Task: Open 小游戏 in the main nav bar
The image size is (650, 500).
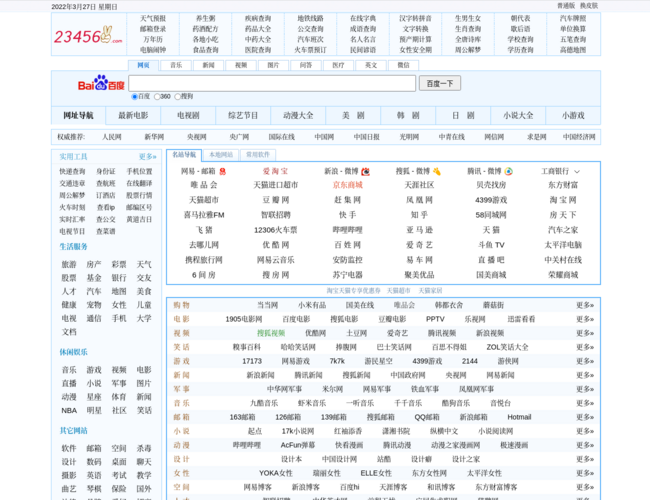Action: point(573,116)
